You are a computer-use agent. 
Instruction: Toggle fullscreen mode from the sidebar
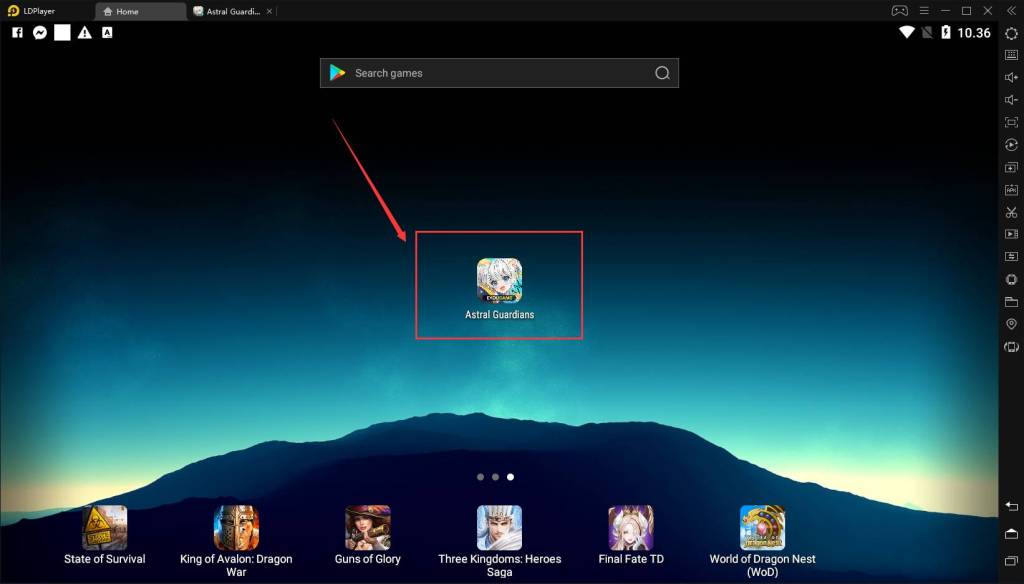[1011, 122]
